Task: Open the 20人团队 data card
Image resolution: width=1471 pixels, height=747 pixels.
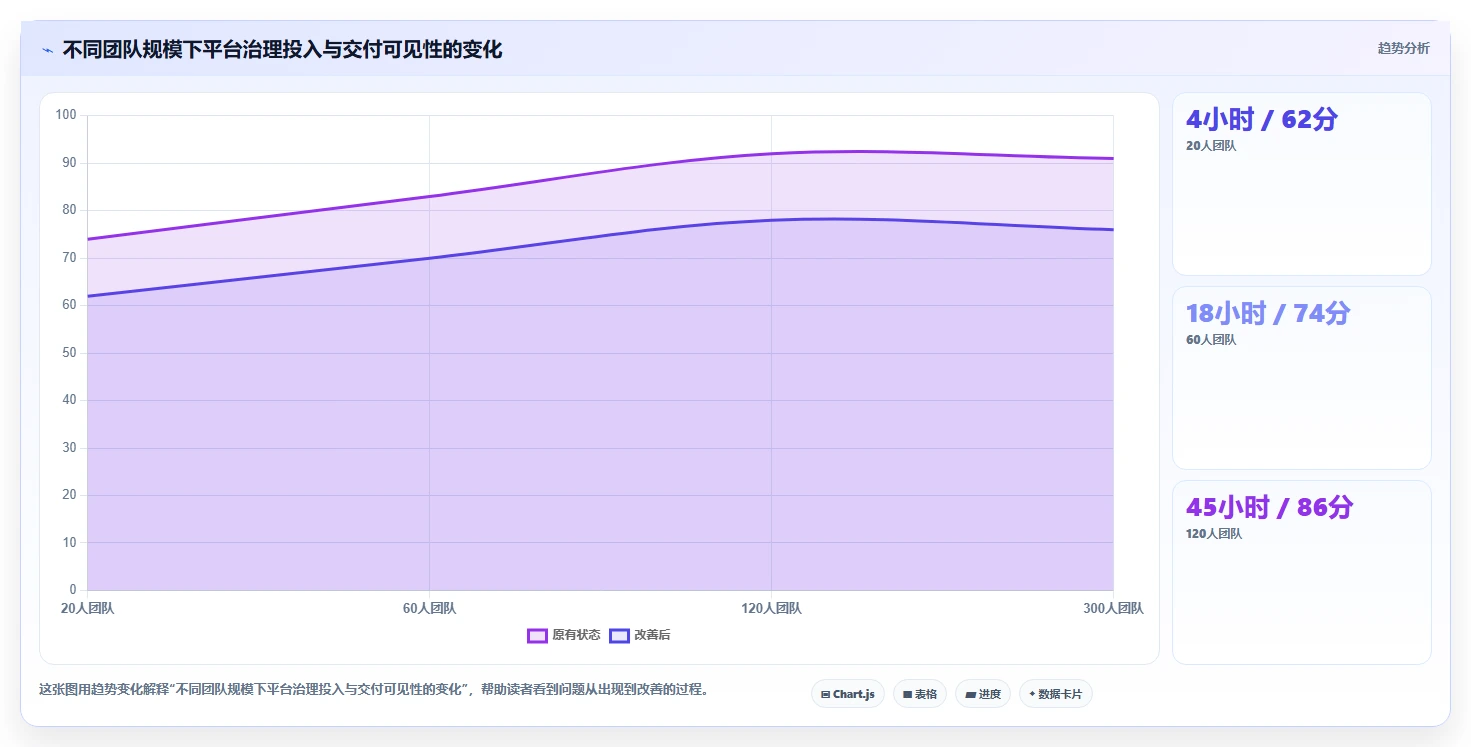Action: (x=1302, y=184)
